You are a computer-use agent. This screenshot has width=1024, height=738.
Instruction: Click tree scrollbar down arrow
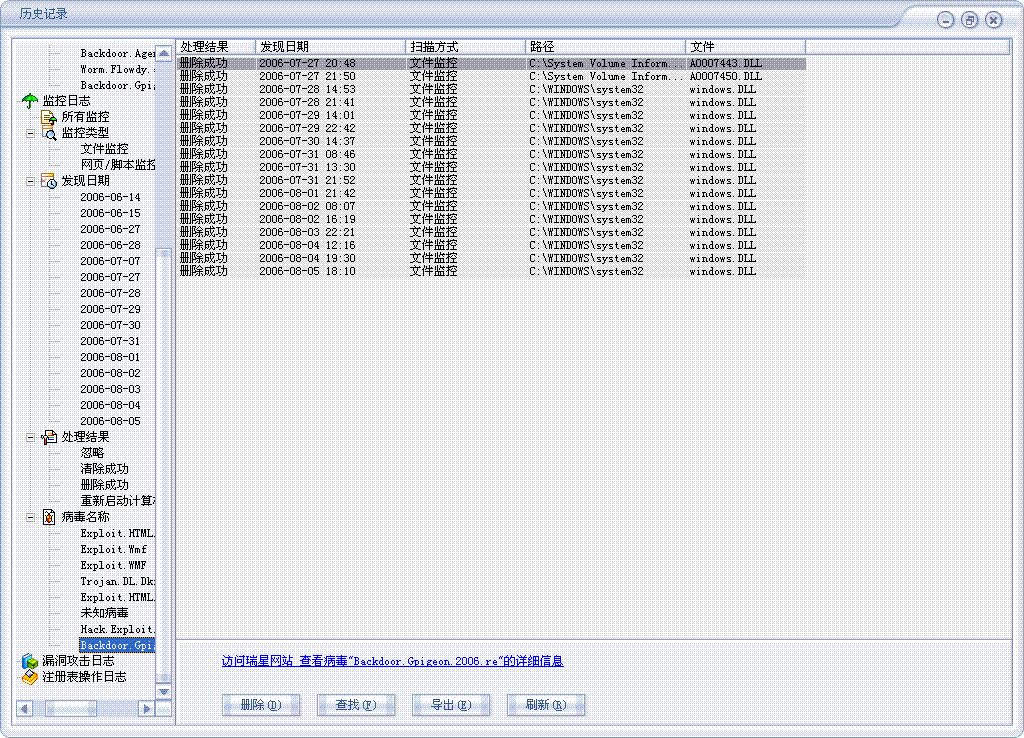pos(164,691)
